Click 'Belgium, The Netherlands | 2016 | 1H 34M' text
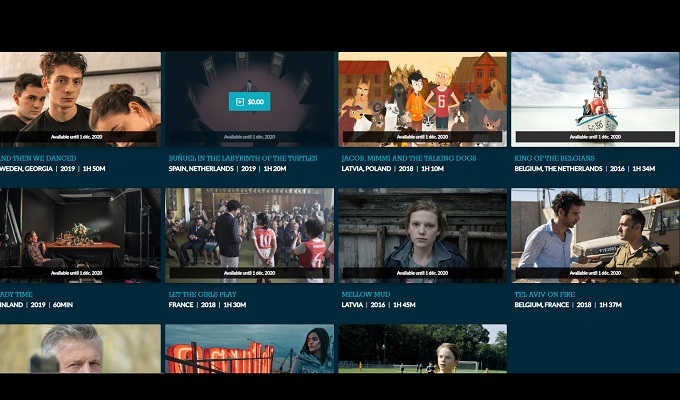Screen dimensions: 680x400 pos(585,169)
